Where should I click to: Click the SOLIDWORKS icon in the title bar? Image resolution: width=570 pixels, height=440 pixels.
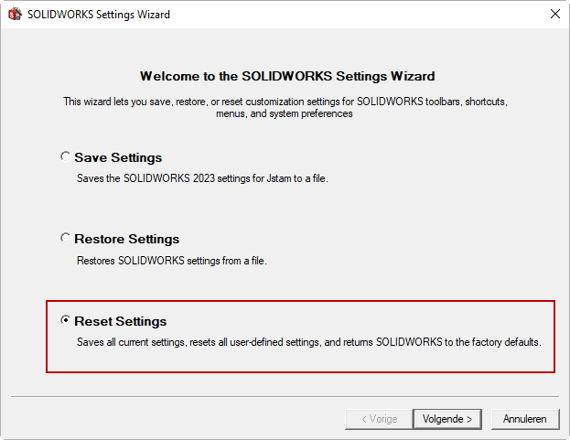click(15, 14)
